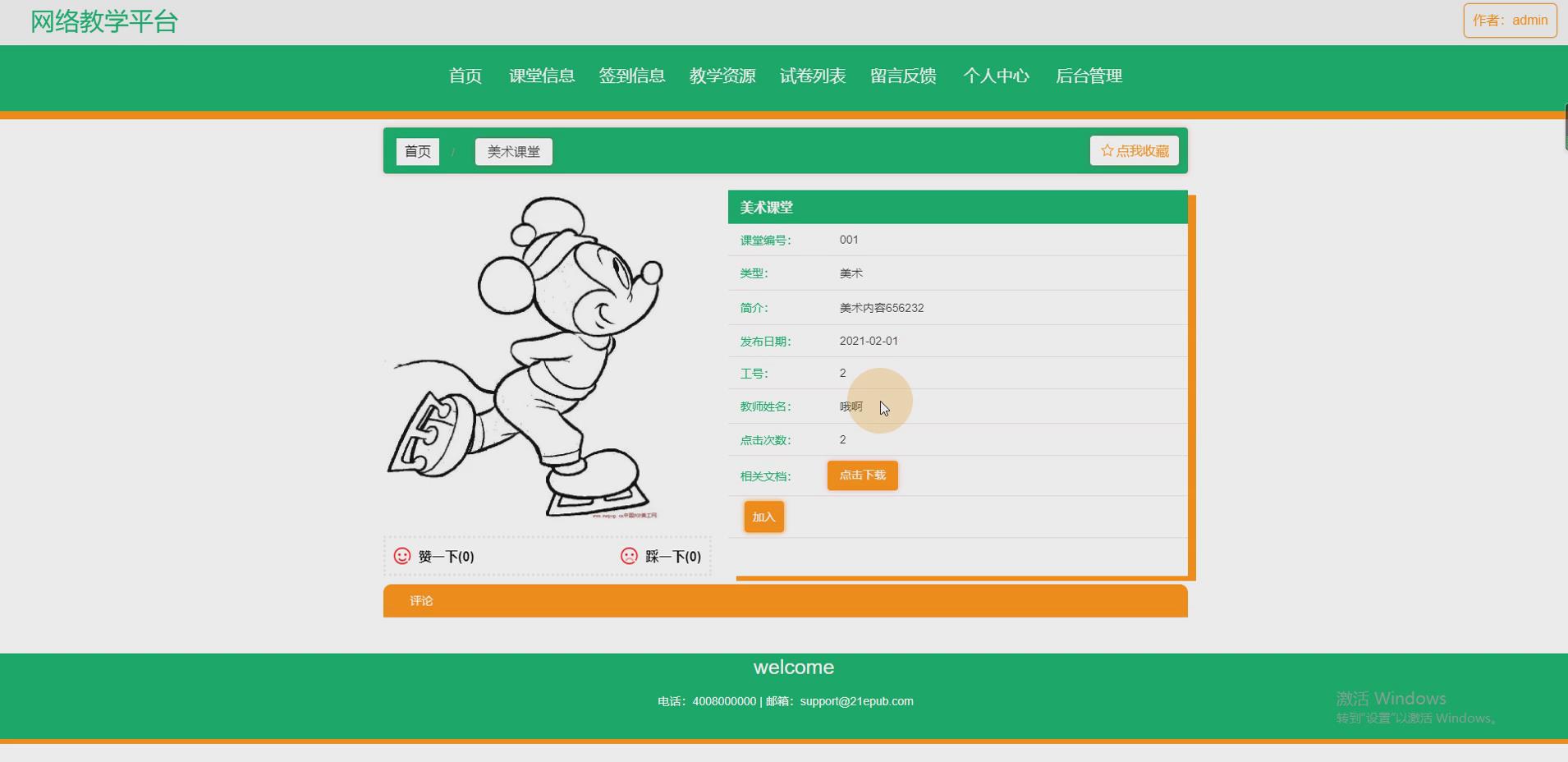Click the welcome footer heading

[794, 668]
